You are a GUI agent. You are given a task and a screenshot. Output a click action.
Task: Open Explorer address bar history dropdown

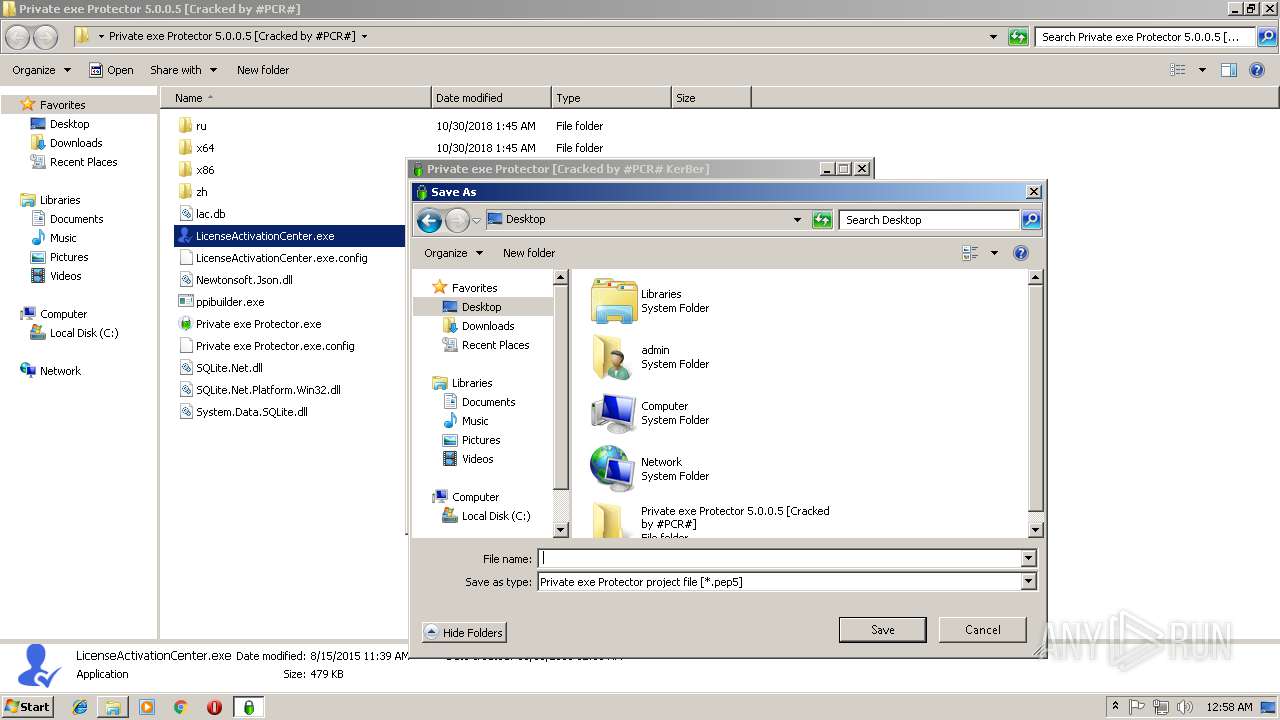click(x=993, y=37)
